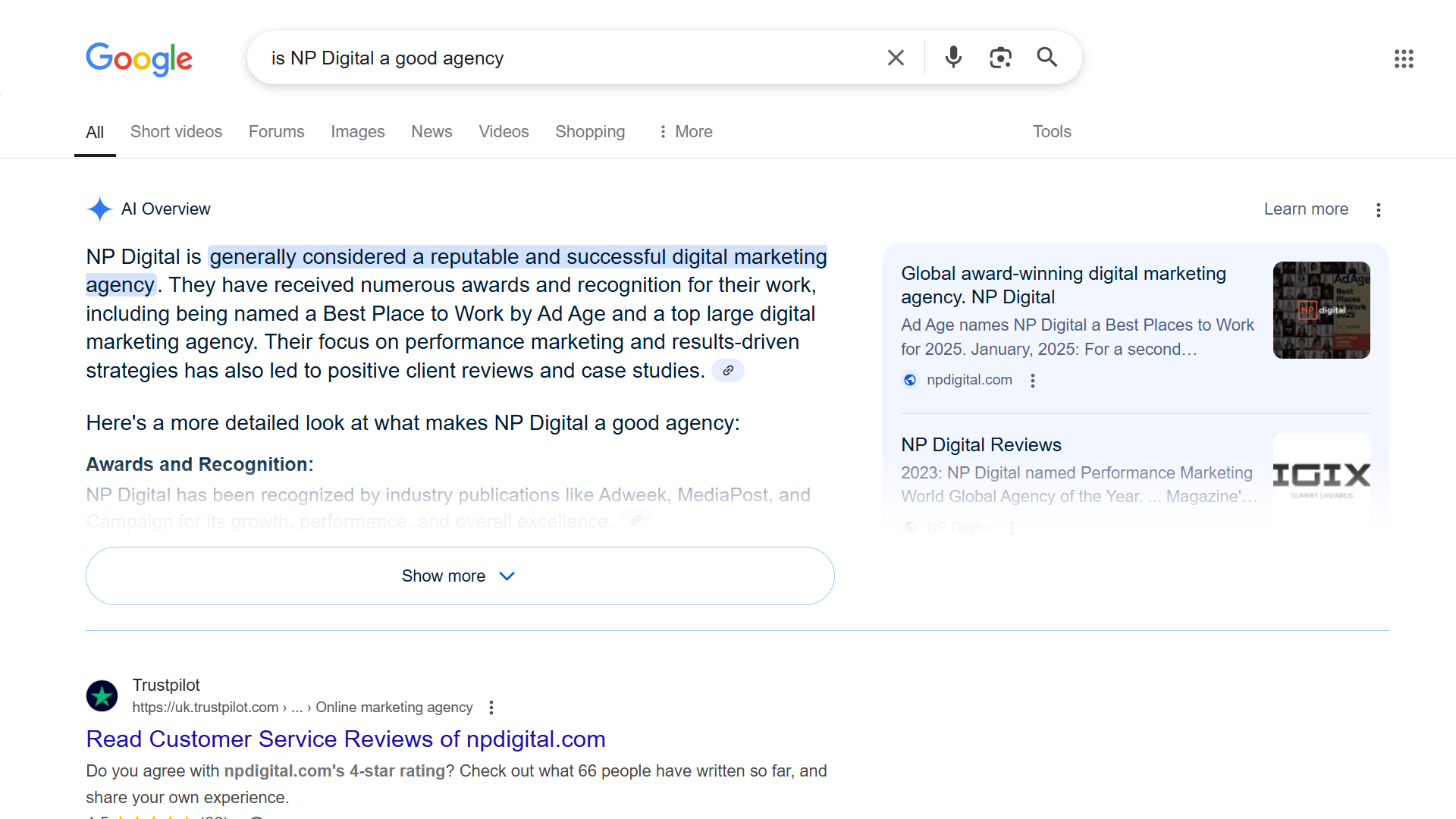Click the Google logo
This screenshot has height=819, width=1456.
pos(139,58)
